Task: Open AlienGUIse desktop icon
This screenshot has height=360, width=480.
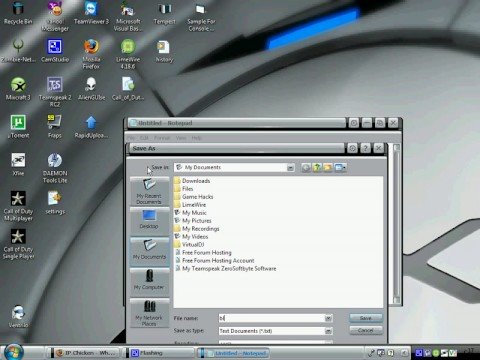Action: coord(91,89)
